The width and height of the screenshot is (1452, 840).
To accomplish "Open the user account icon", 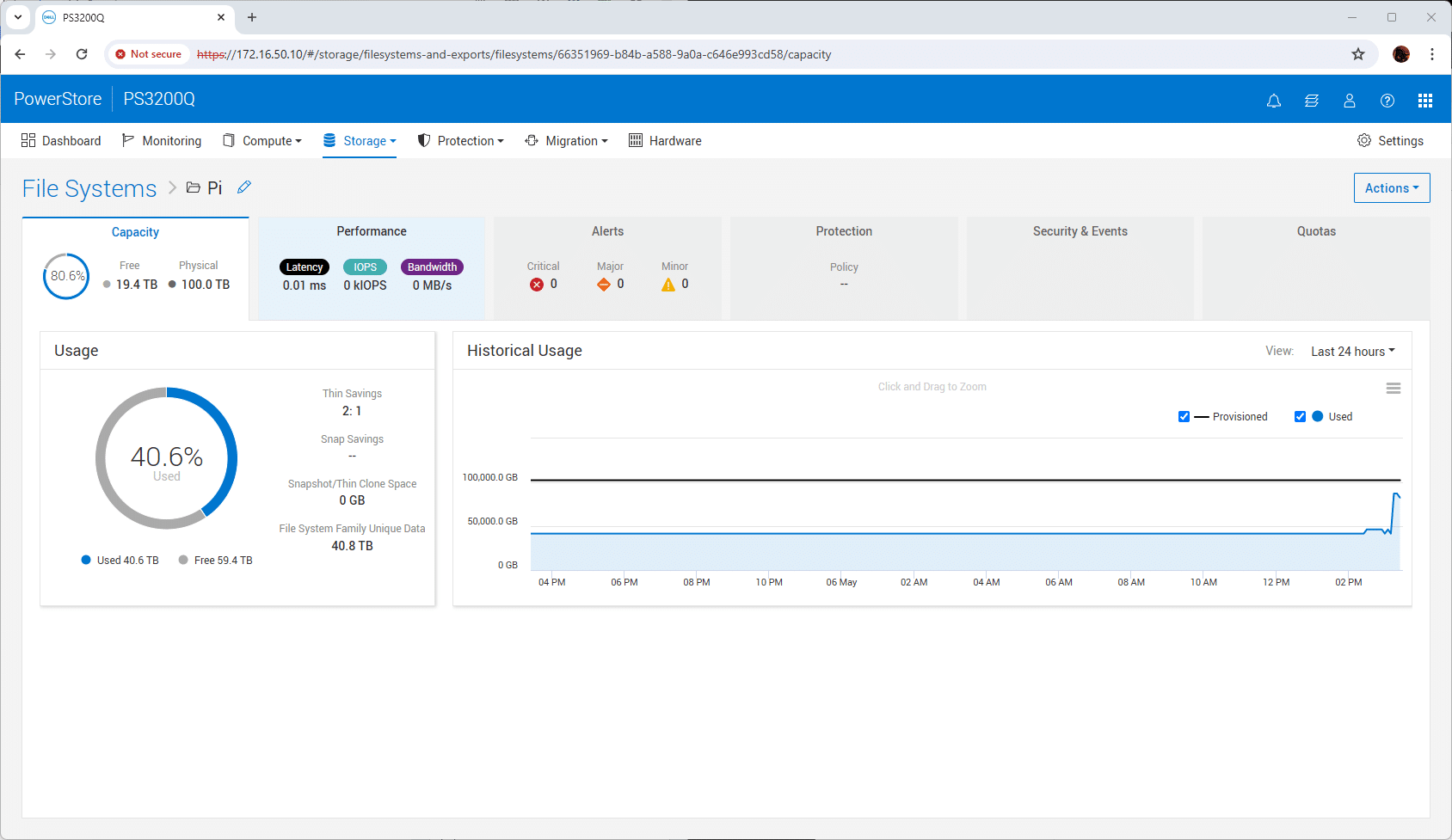I will (x=1350, y=101).
